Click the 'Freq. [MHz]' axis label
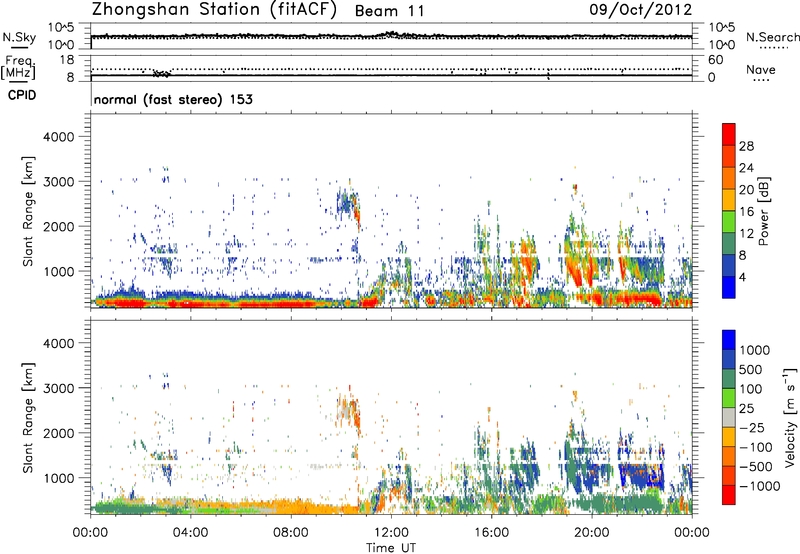The image size is (800, 554). coord(19,68)
